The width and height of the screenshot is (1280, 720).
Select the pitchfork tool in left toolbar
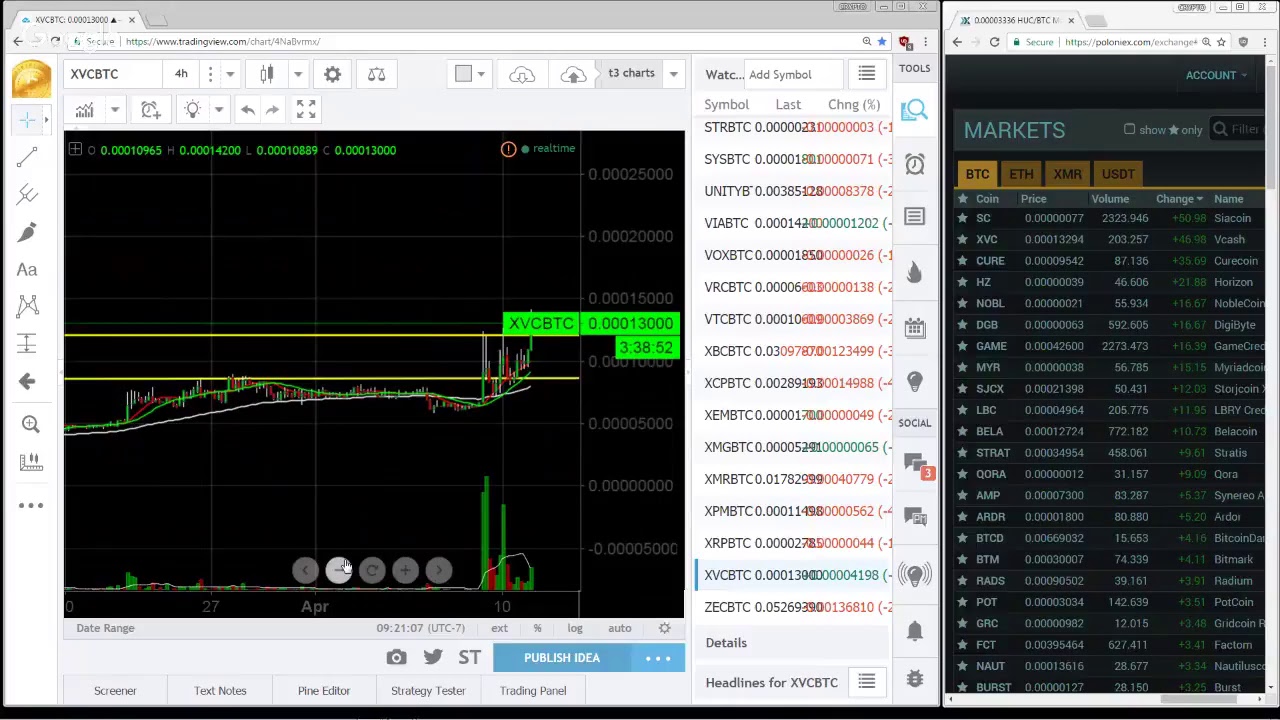click(27, 194)
